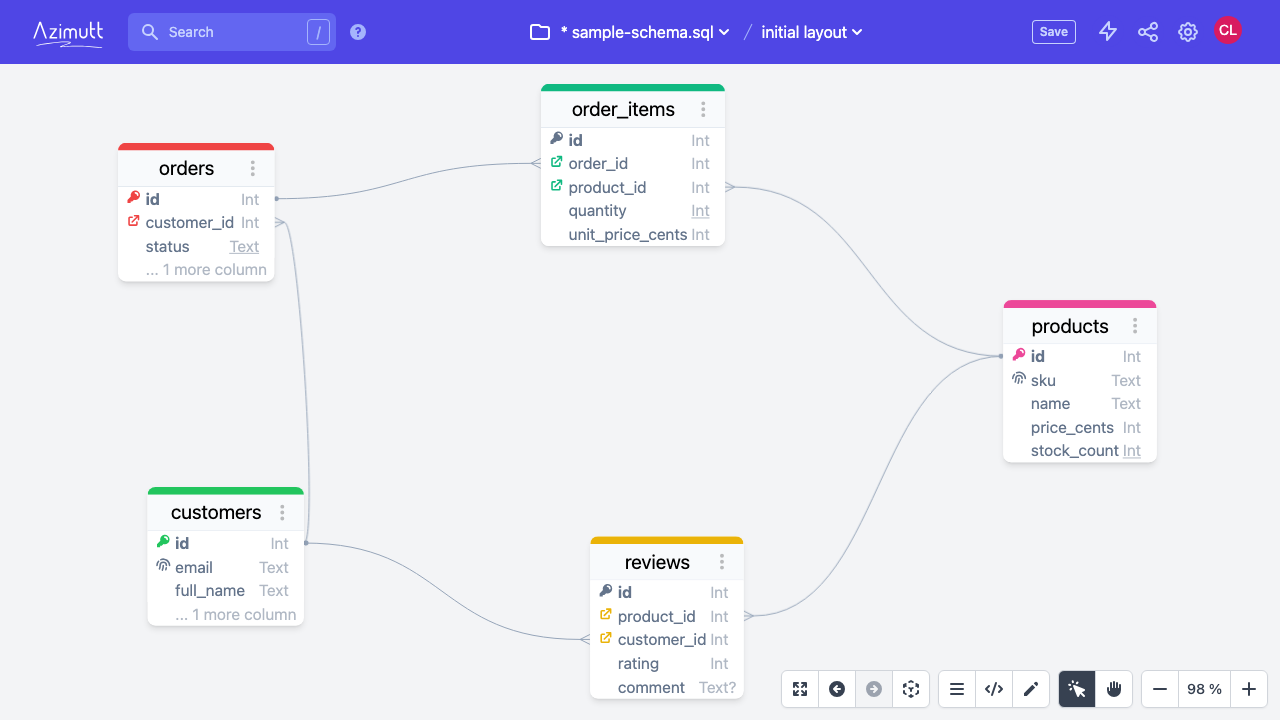The height and width of the screenshot is (720, 1280).
Task: Open the 98 % zoom level menu
Action: [1204, 689]
